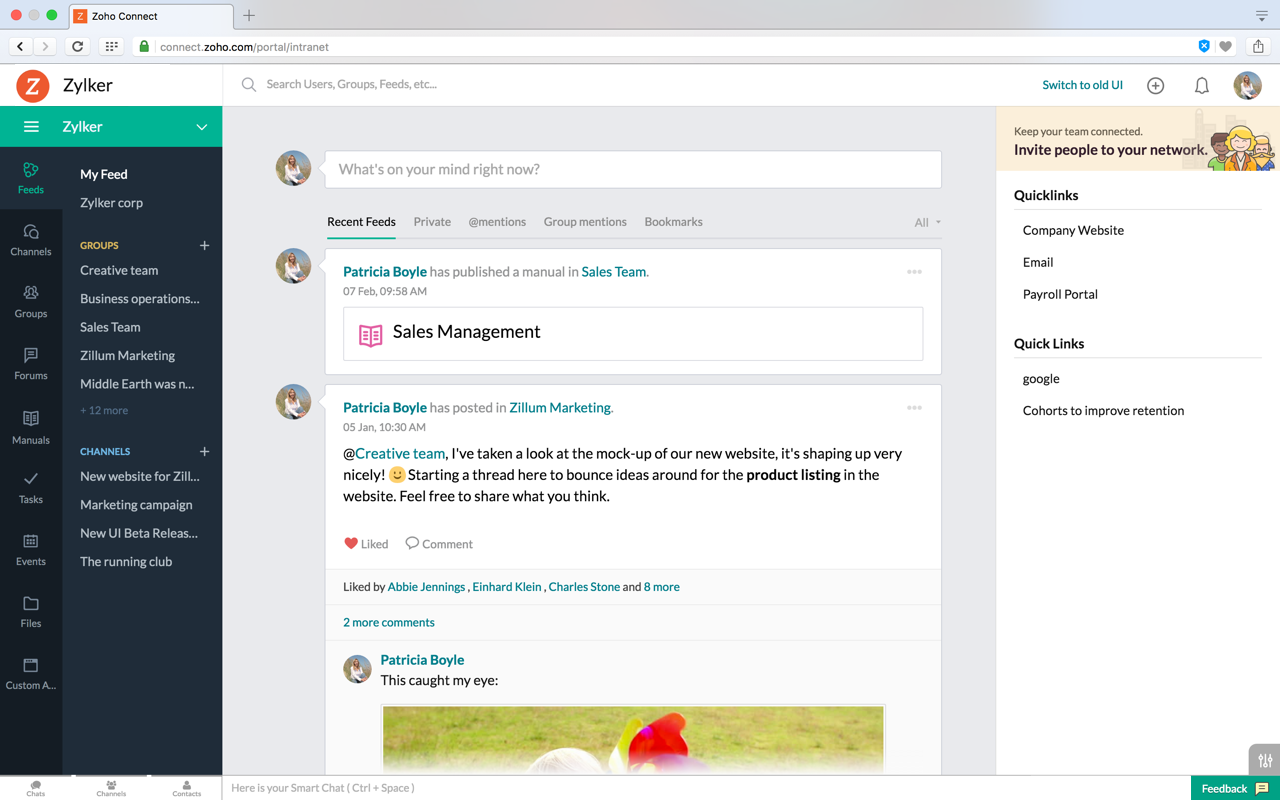Viewport: 1280px width, 800px height.
Task: Open the profile avatar in top right
Action: tap(1247, 86)
